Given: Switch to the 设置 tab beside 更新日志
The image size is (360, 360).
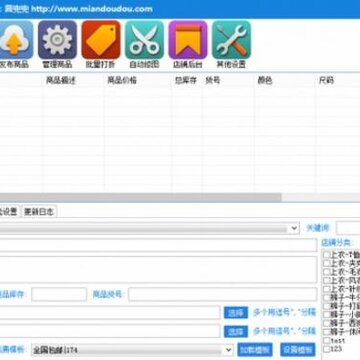Looking at the screenshot, I should [x=9, y=212].
